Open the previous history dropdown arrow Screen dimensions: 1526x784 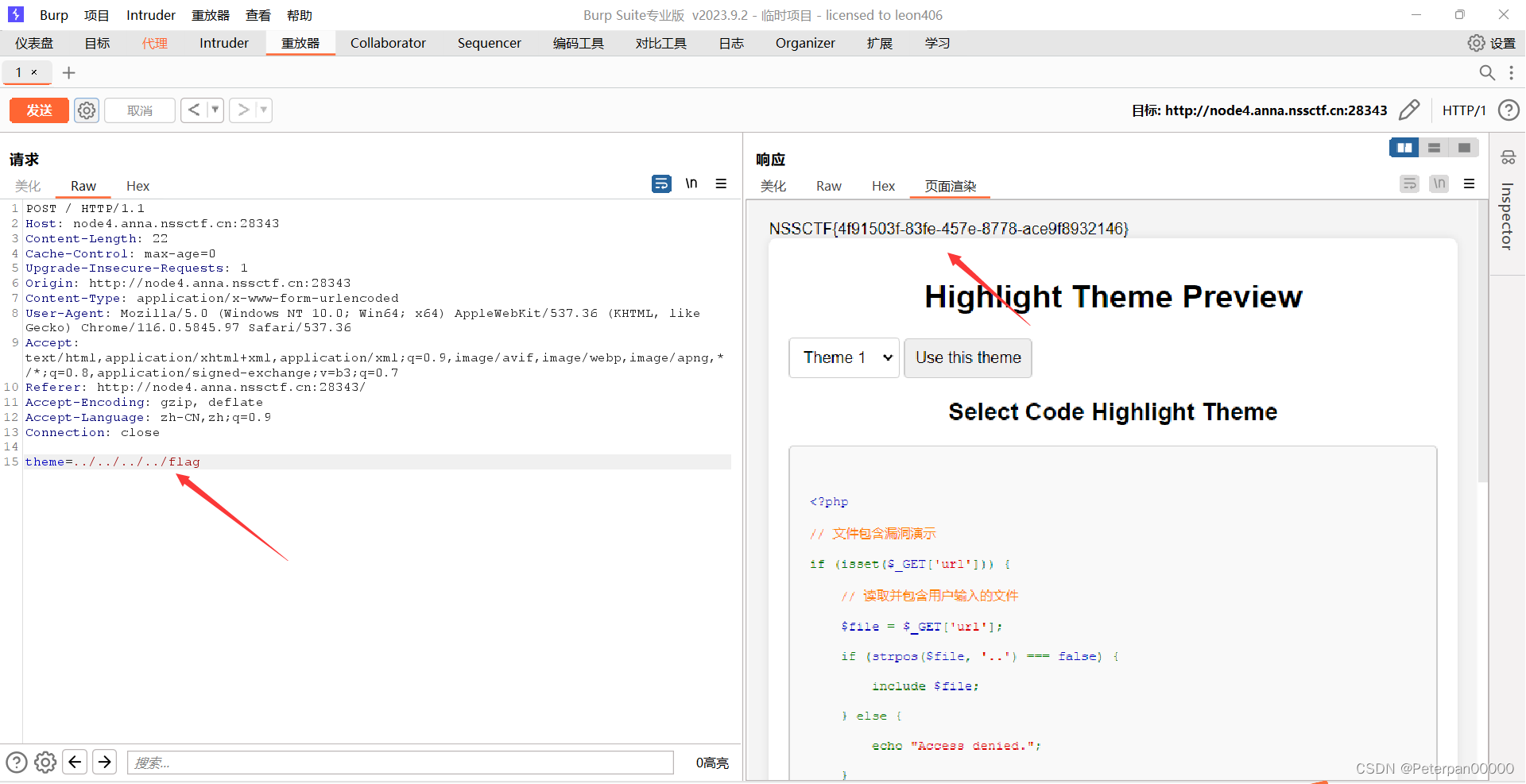tap(215, 110)
